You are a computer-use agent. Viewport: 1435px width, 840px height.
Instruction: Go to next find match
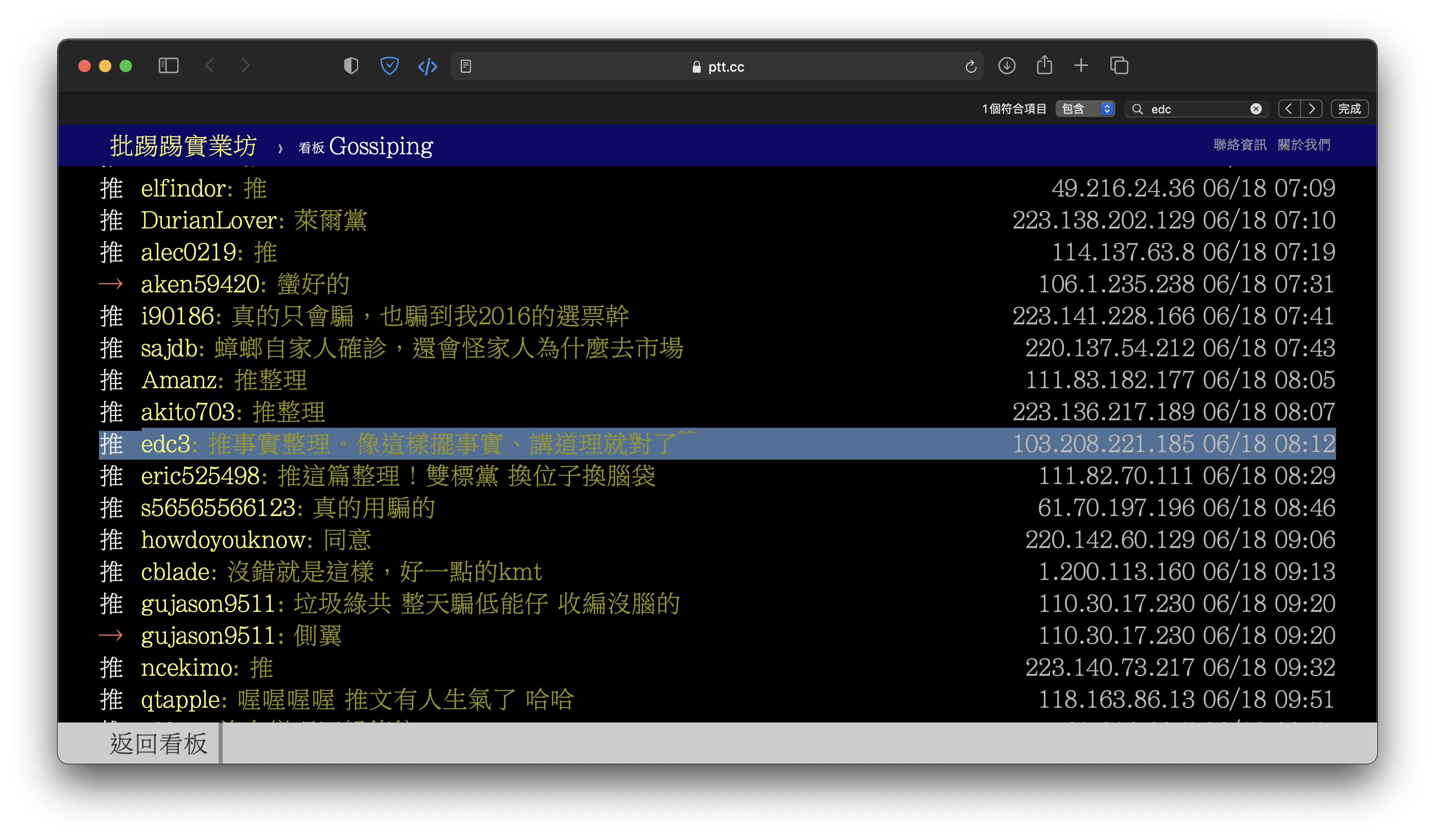pos(1311,109)
